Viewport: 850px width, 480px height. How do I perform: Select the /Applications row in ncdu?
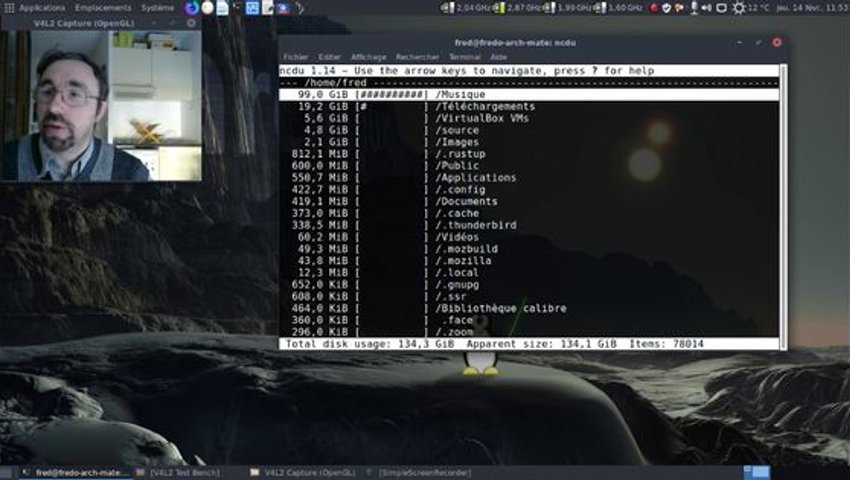529,177
